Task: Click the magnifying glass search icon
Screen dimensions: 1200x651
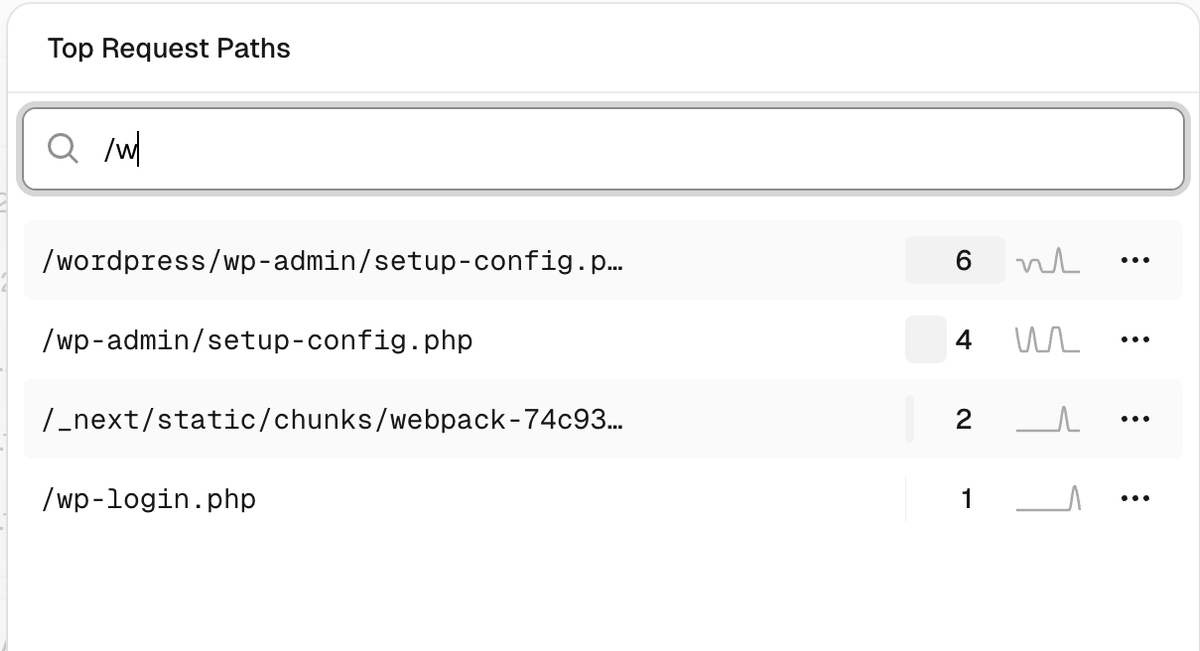Action: click(x=63, y=148)
